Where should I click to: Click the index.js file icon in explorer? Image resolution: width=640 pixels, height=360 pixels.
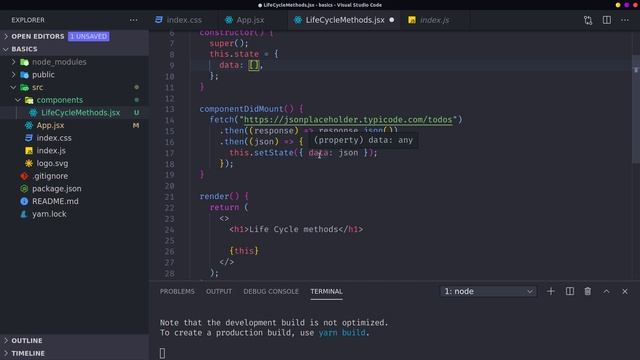[29, 151]
